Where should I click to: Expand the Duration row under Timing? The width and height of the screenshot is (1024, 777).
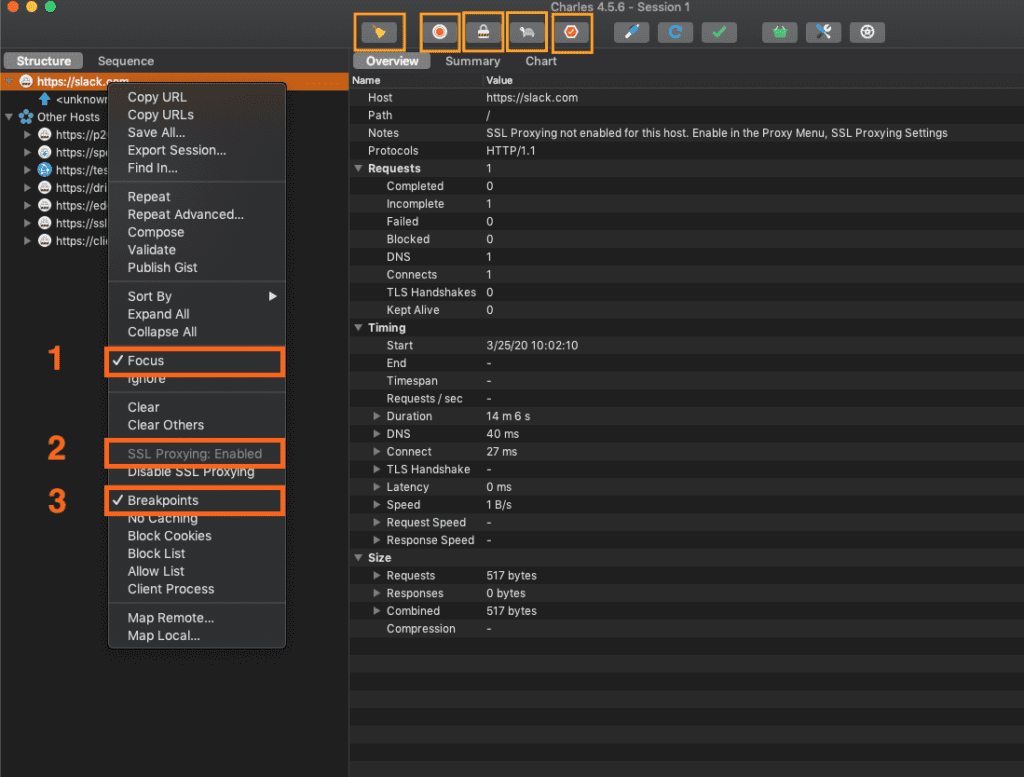pos(377,416)
